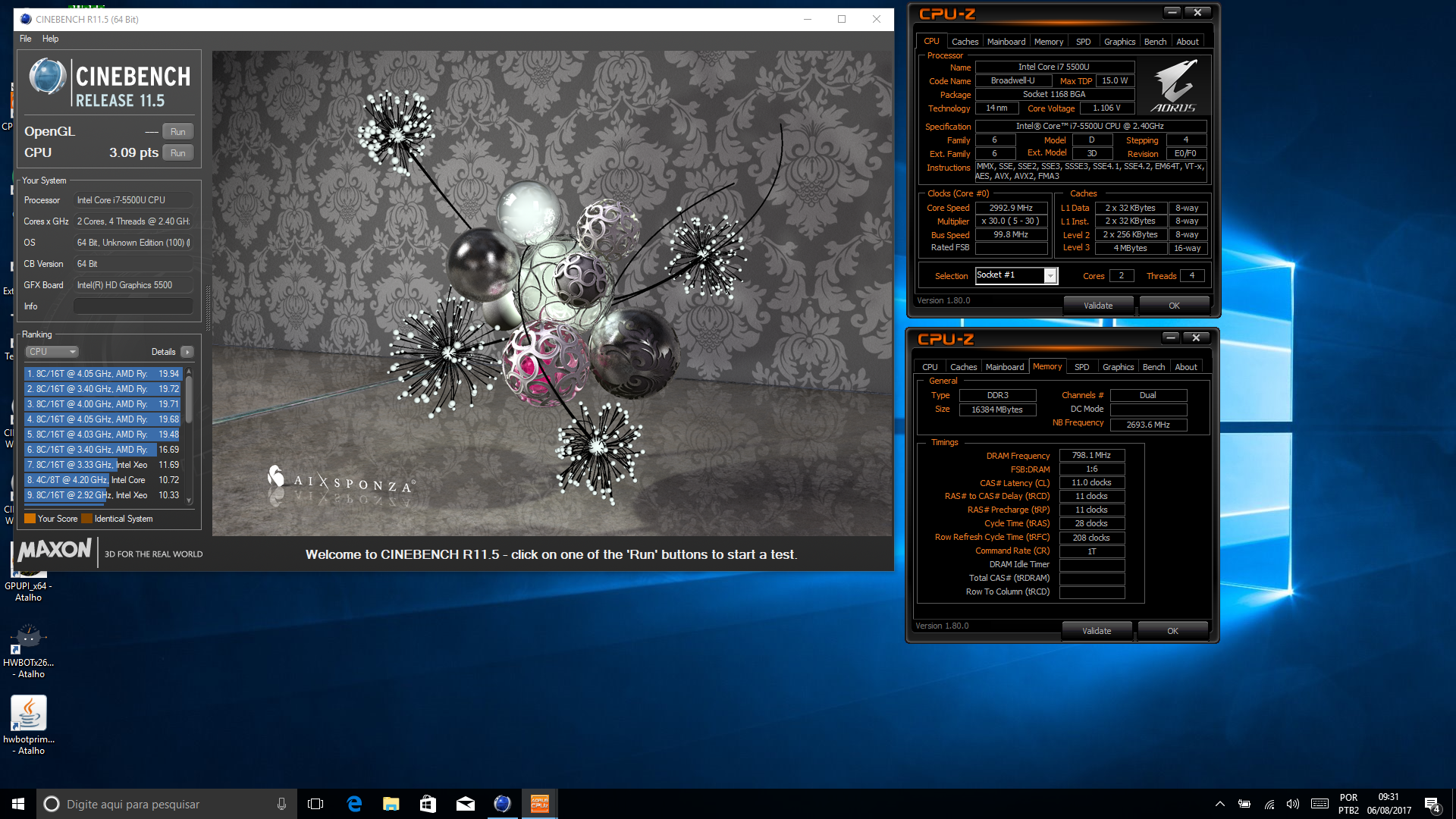Screen dimensions: 1456x819
Task: Click Identical System color swatch
Action: (x=86, y=519)
